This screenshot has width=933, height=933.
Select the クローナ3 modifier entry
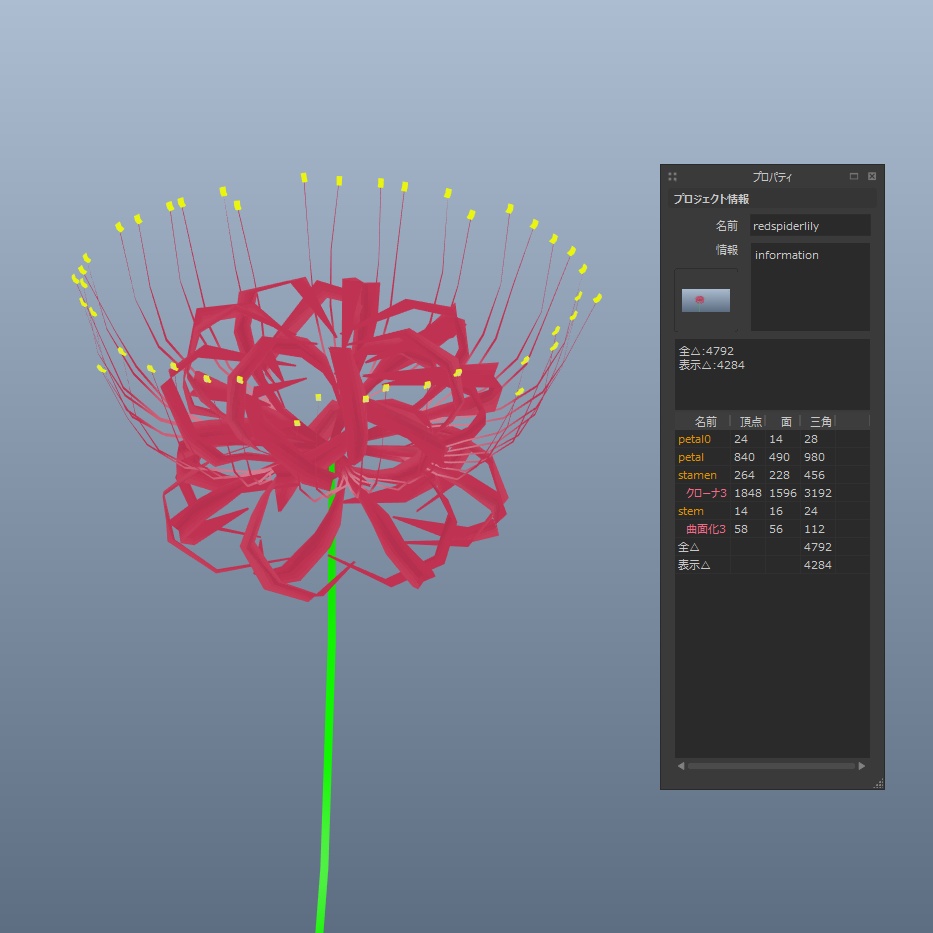[705, 493]
